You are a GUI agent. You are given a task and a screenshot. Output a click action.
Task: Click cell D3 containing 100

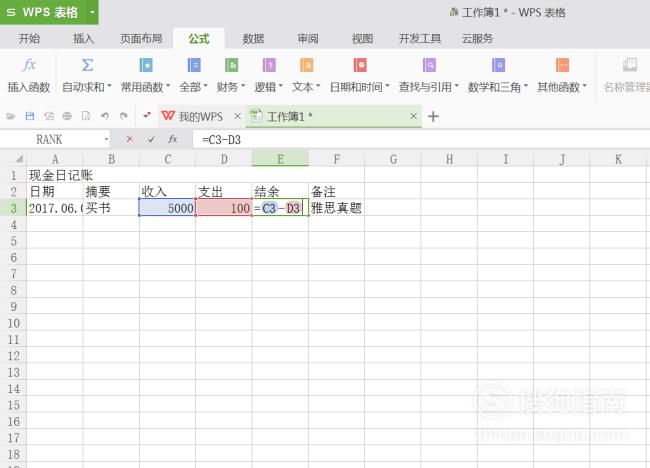click(x=224, y=208)
